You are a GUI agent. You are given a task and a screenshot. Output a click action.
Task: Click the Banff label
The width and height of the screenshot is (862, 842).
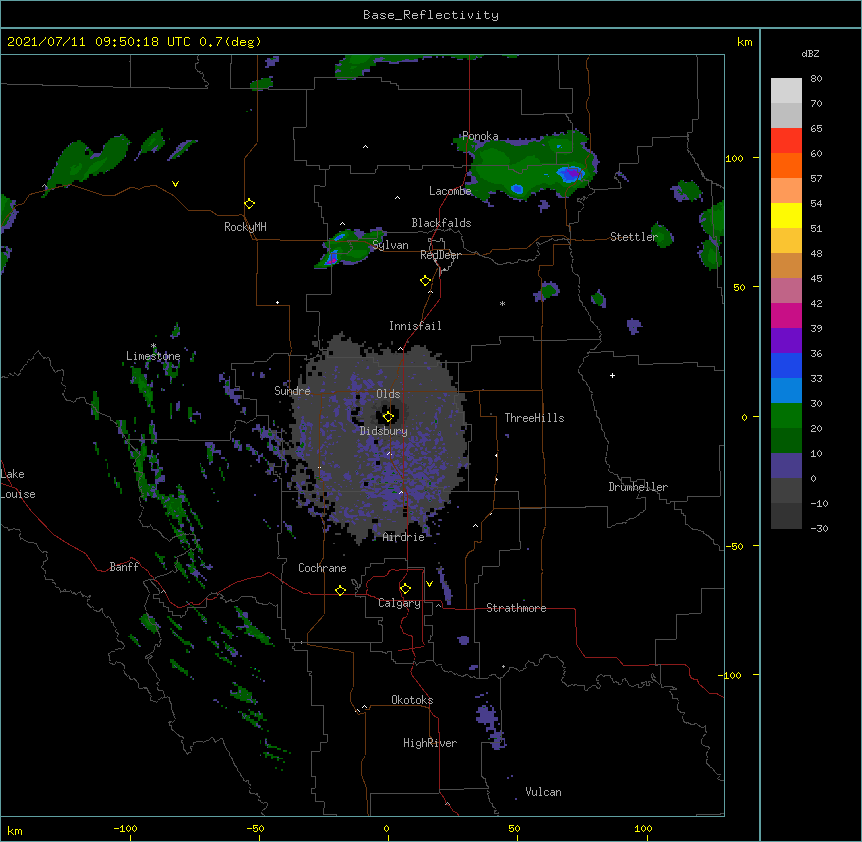tap(124, 567)
